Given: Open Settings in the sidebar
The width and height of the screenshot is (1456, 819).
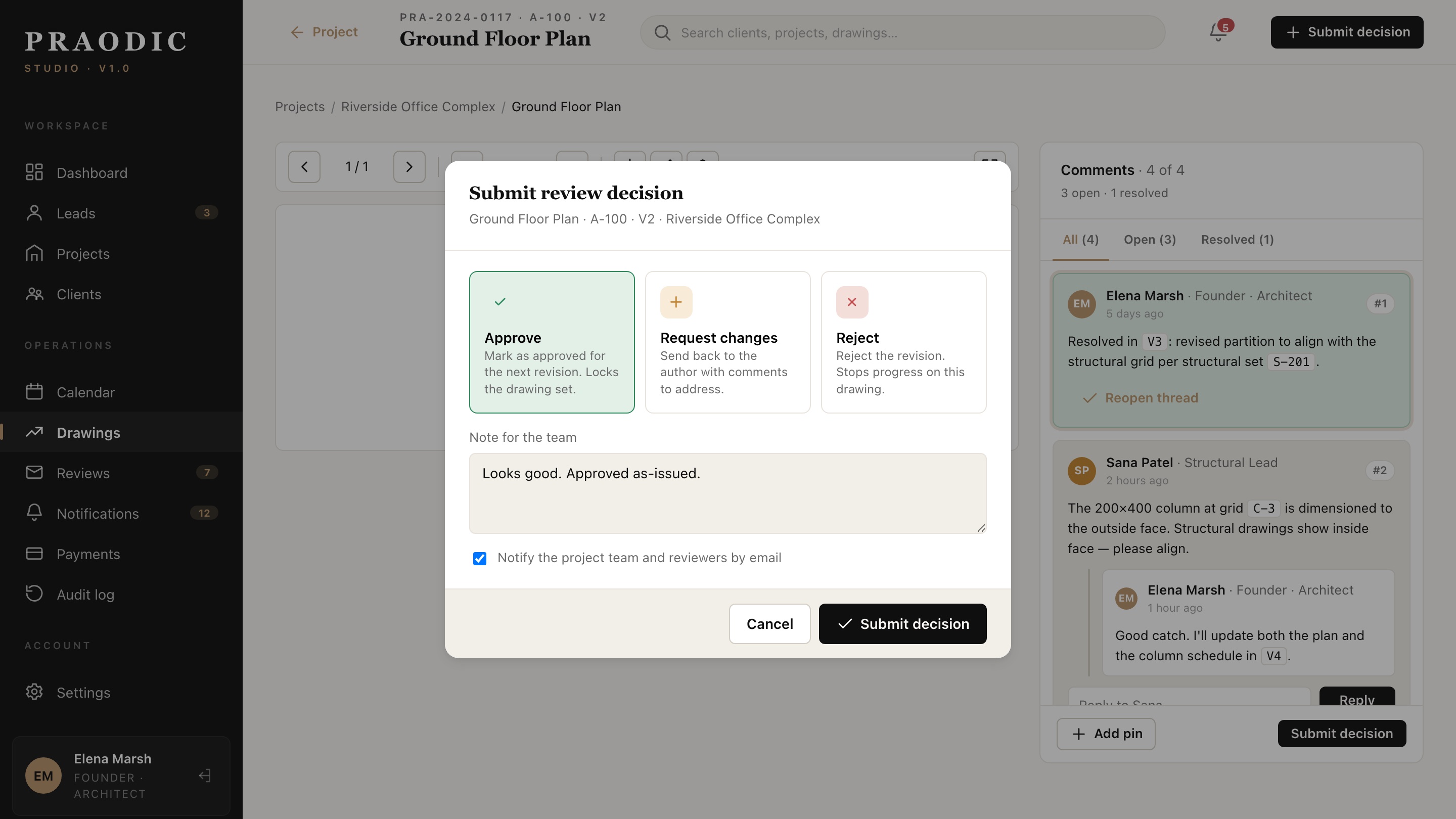Looking at the screenshot, I should click(121, 692).
